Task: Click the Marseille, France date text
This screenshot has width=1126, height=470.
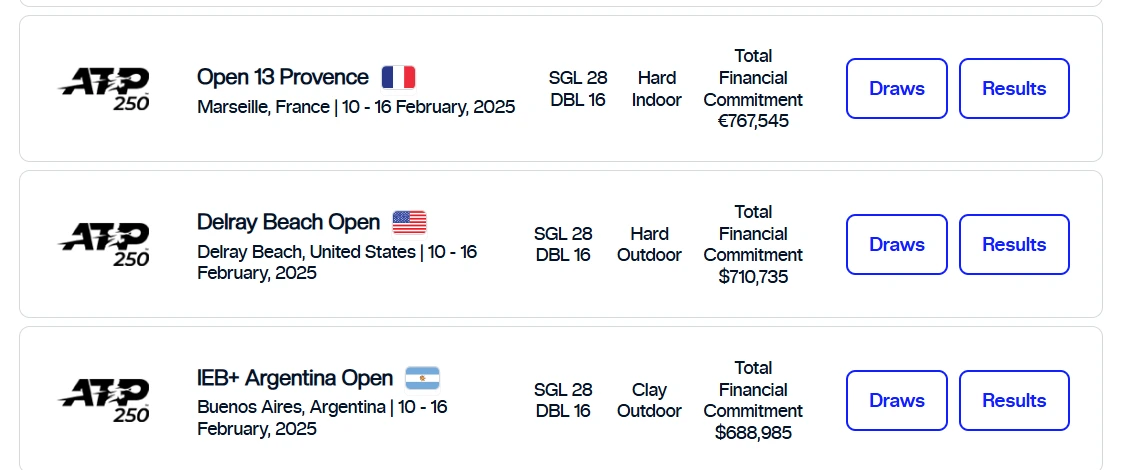Action: point(356,107)
